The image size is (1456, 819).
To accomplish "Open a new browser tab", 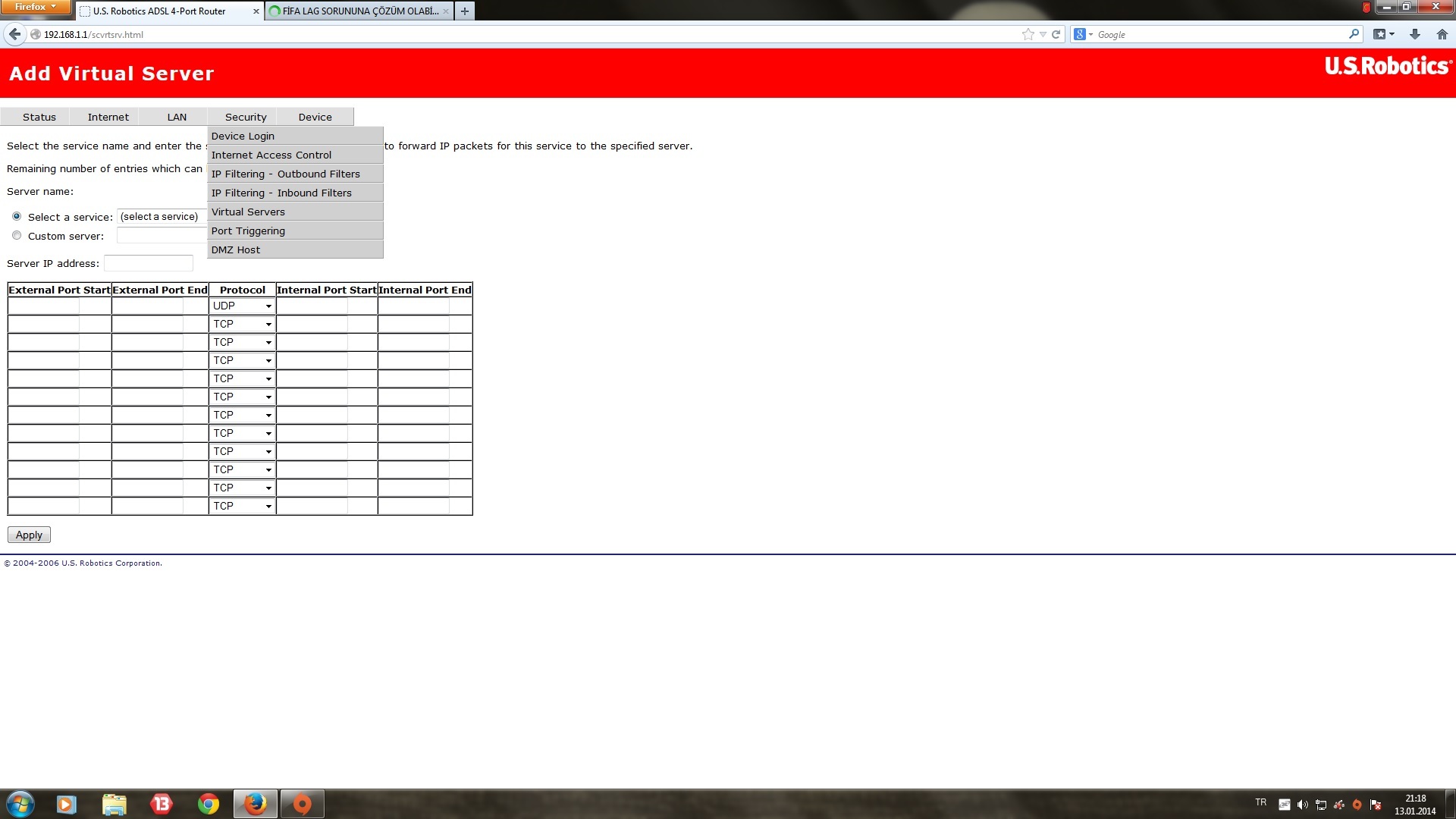I will pos(465,11).
